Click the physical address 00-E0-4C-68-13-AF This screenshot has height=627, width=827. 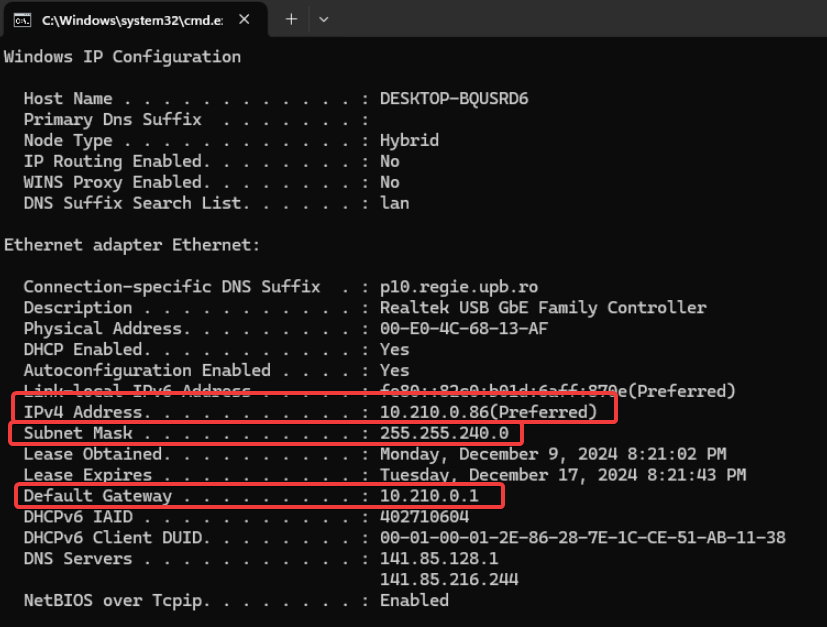pos(463,329)
